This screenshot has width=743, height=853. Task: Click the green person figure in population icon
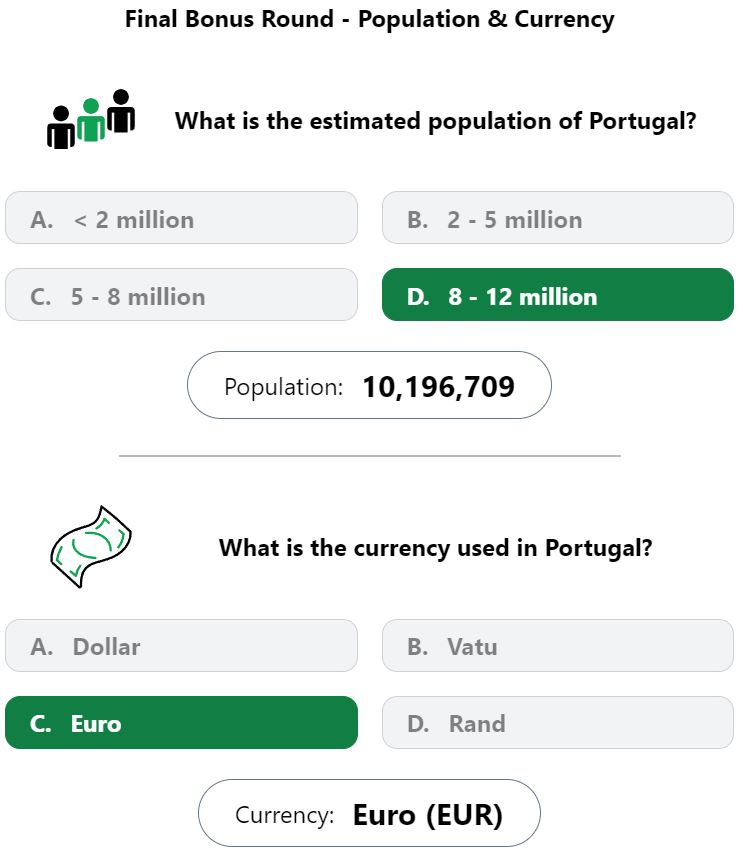tap(91, 120)
